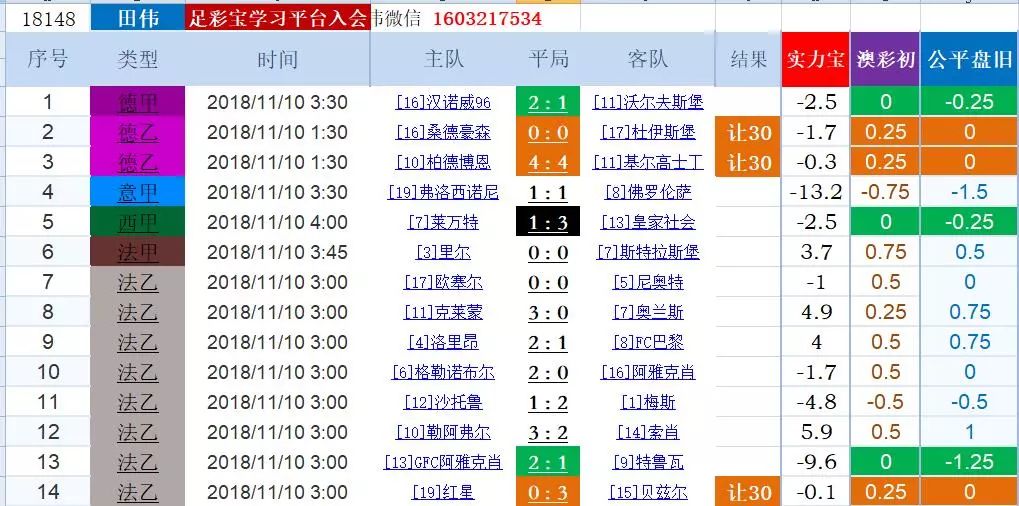1019x506 pixels.
Task: Click the 3:2 score in 勒阿弗尔 row
Action: pos(548,433)
